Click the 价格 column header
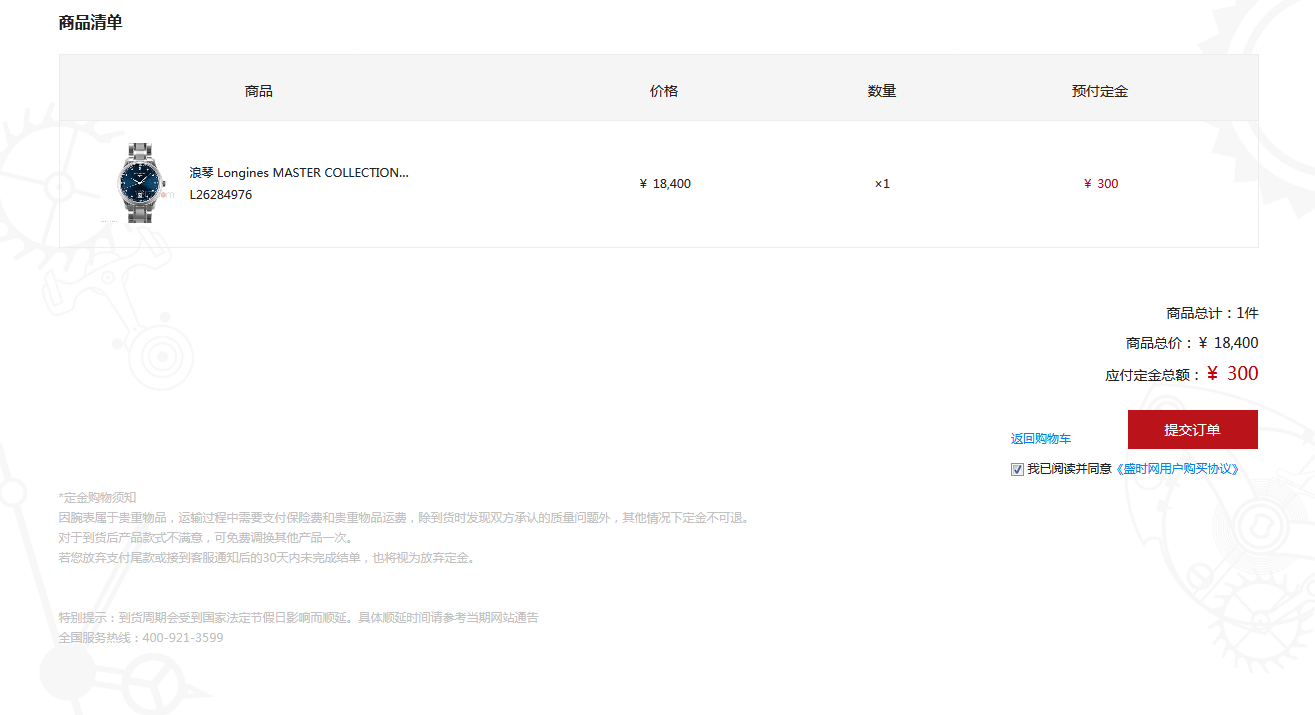The image size is (1315, 715). tap(664, 91)
